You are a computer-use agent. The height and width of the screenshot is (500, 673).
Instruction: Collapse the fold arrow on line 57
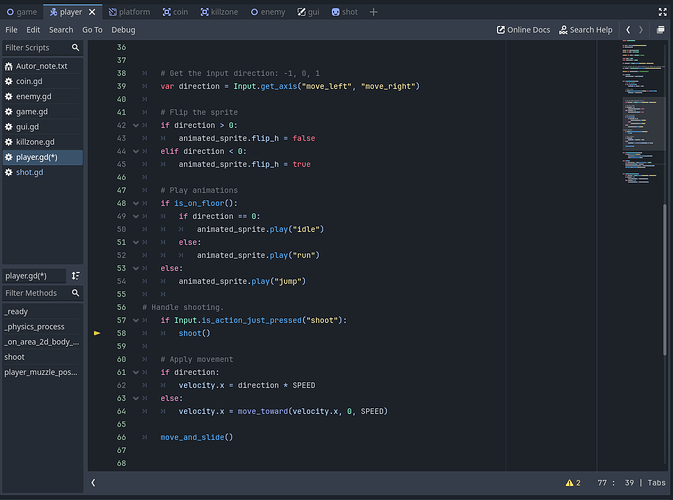click(136, 320)
